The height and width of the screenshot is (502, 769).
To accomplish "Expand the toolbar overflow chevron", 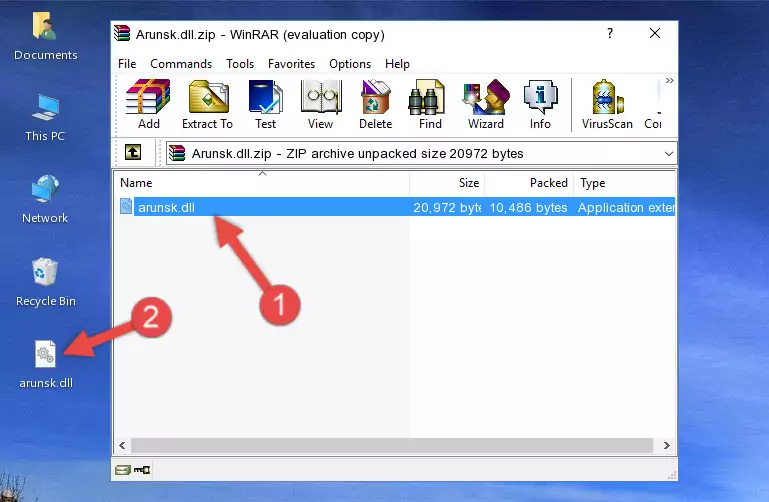I will [669, 80].
